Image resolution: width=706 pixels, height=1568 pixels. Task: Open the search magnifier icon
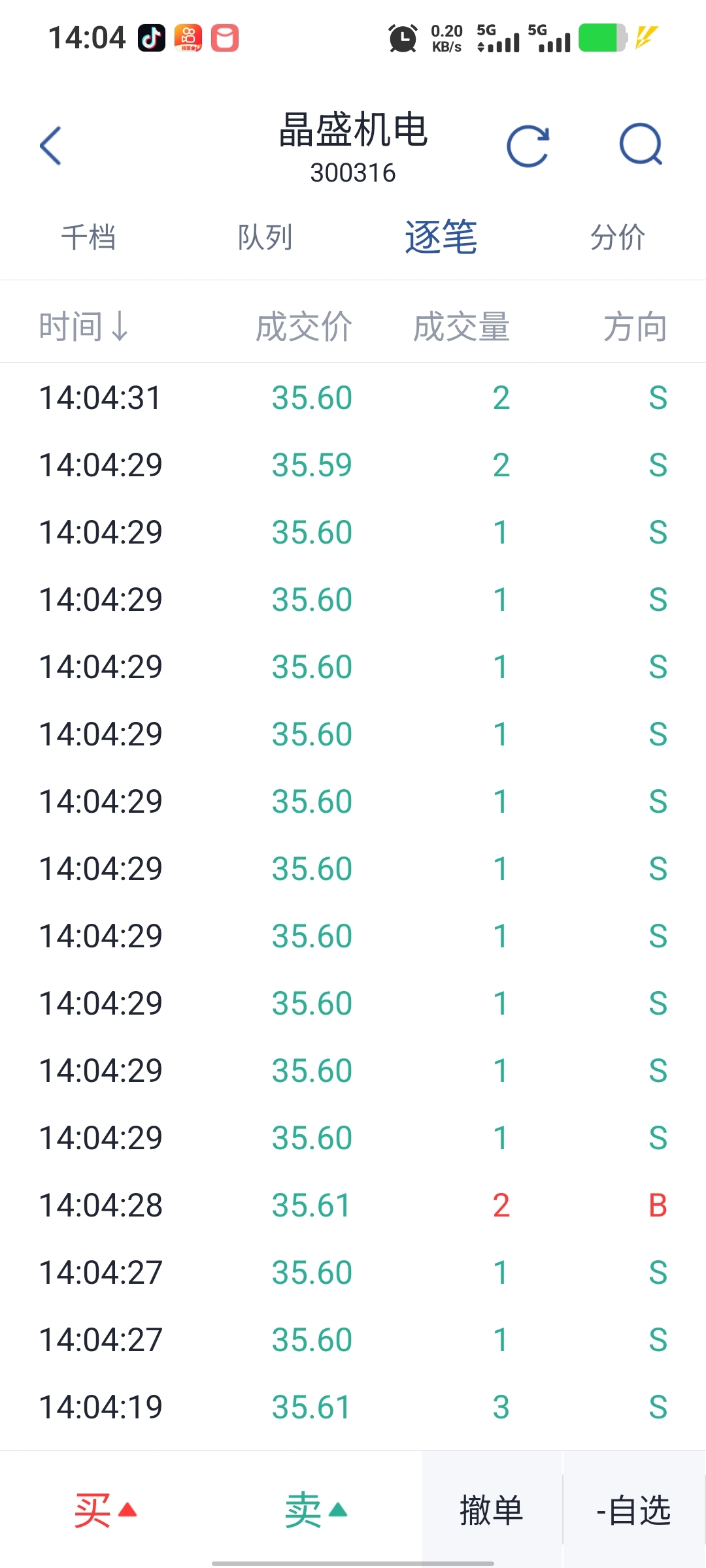pyautogui.click(x=641, y=145)
